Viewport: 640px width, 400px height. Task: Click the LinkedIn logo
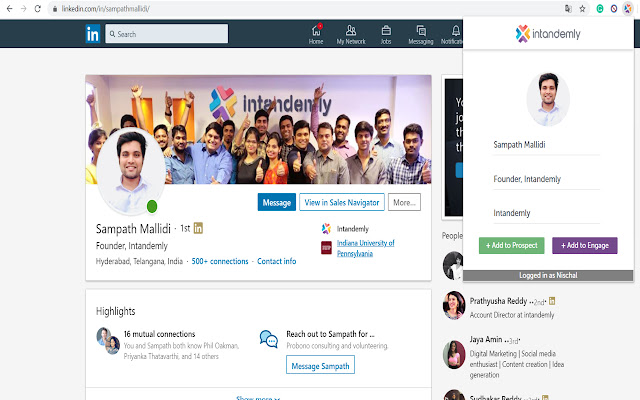pos(93,34)
